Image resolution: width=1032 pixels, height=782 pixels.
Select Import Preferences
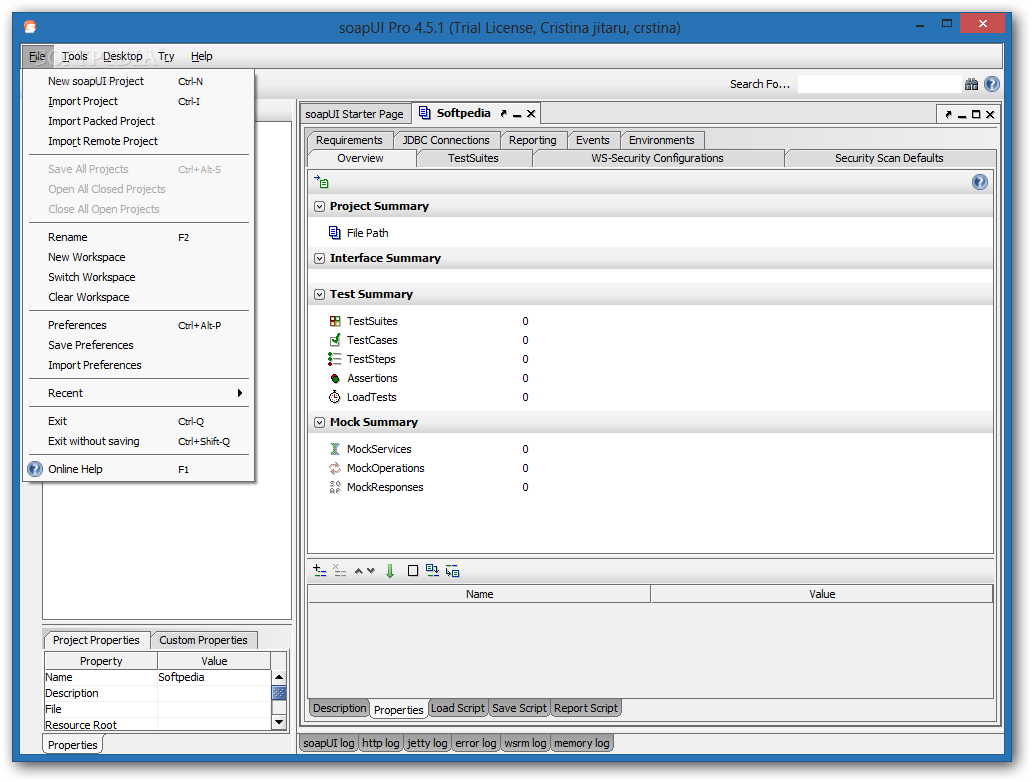tap(139, 365)
